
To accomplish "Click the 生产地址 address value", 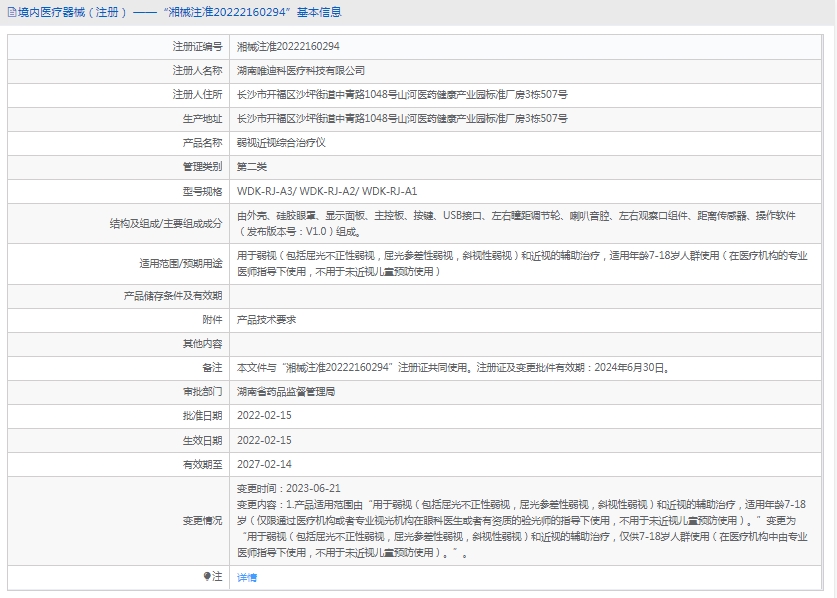I will pyautogui.click(x=402, y=119).
